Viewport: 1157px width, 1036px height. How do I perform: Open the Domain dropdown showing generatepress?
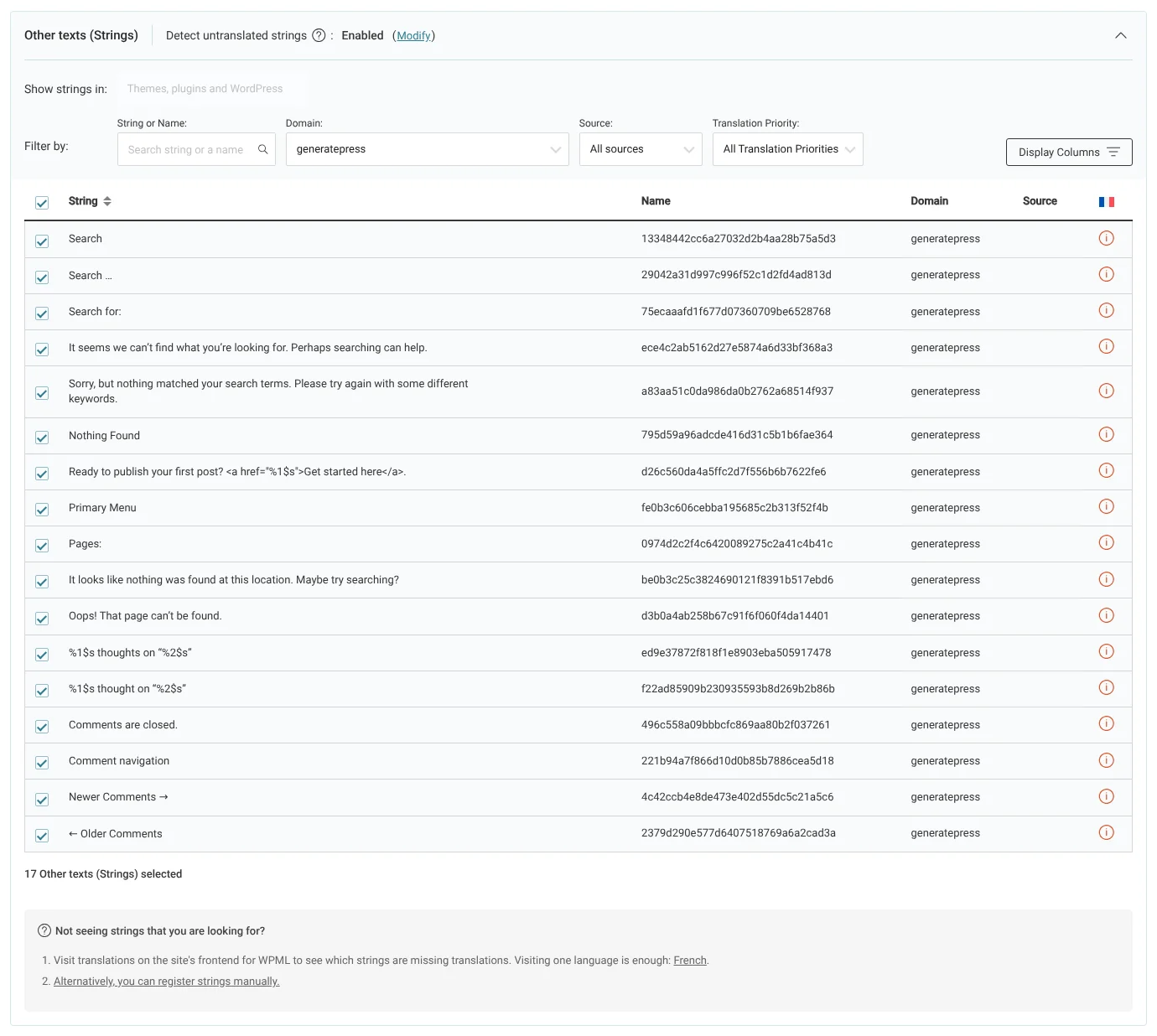click(427, 149)
